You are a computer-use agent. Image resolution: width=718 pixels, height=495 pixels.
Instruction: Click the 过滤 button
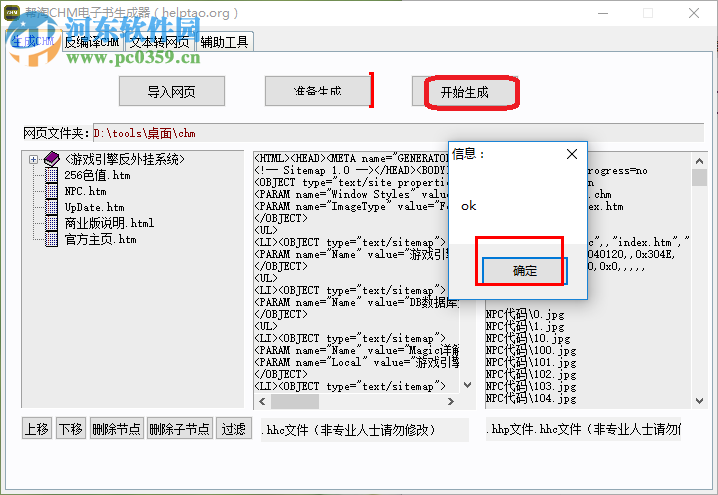234,429
